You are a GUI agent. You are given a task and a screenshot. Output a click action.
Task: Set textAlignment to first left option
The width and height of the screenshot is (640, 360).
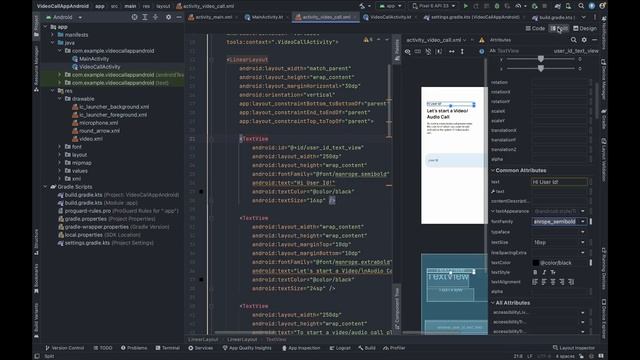click(535, 282)
